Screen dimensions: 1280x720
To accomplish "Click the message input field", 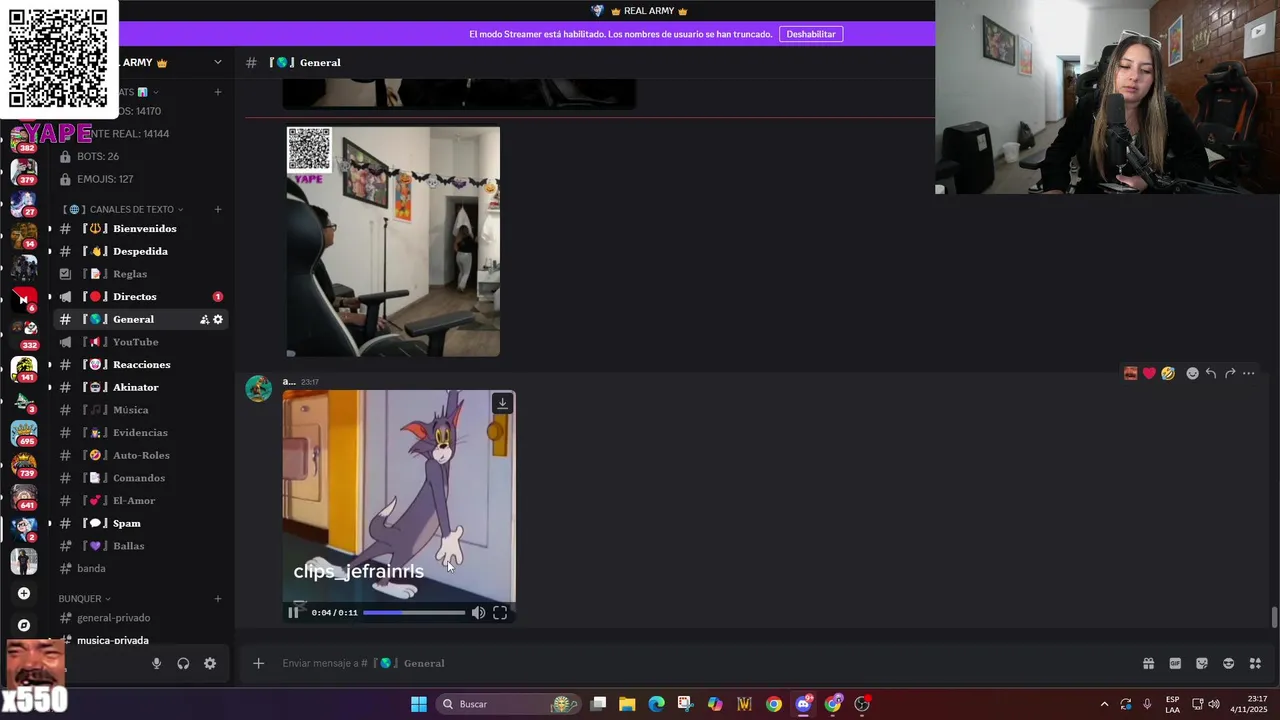I will pyautogui.click(x=700, y=663).
